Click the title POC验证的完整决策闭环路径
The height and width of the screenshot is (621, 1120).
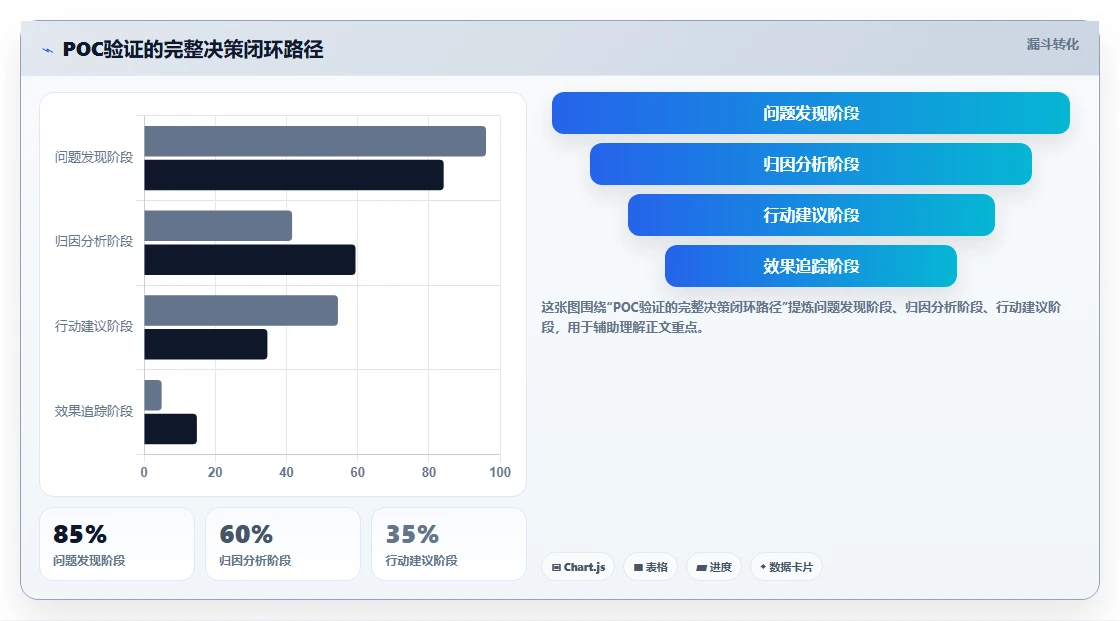[193, 49]
